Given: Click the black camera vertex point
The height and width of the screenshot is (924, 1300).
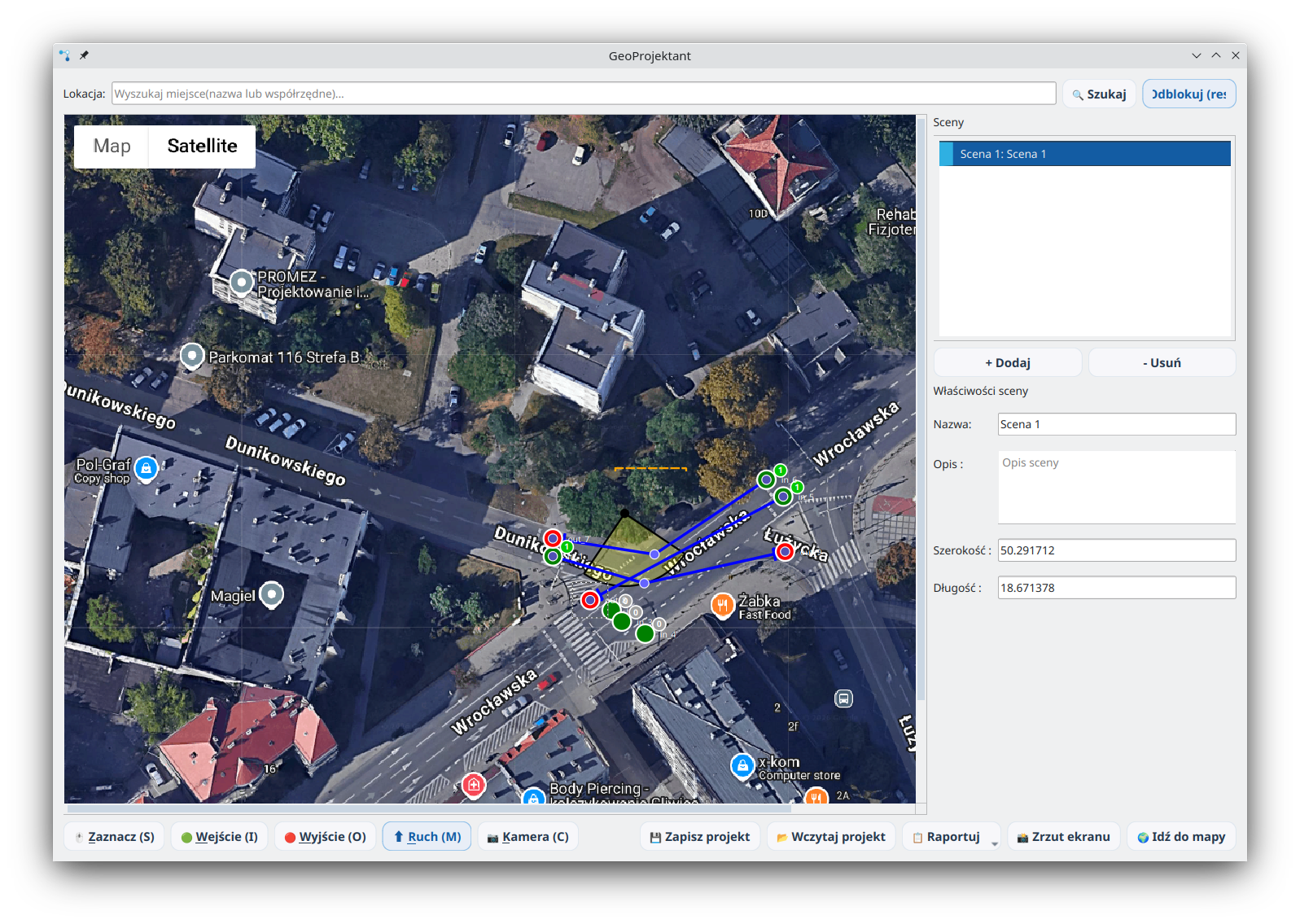Looking at the screenshot, I should coord(624,513).
